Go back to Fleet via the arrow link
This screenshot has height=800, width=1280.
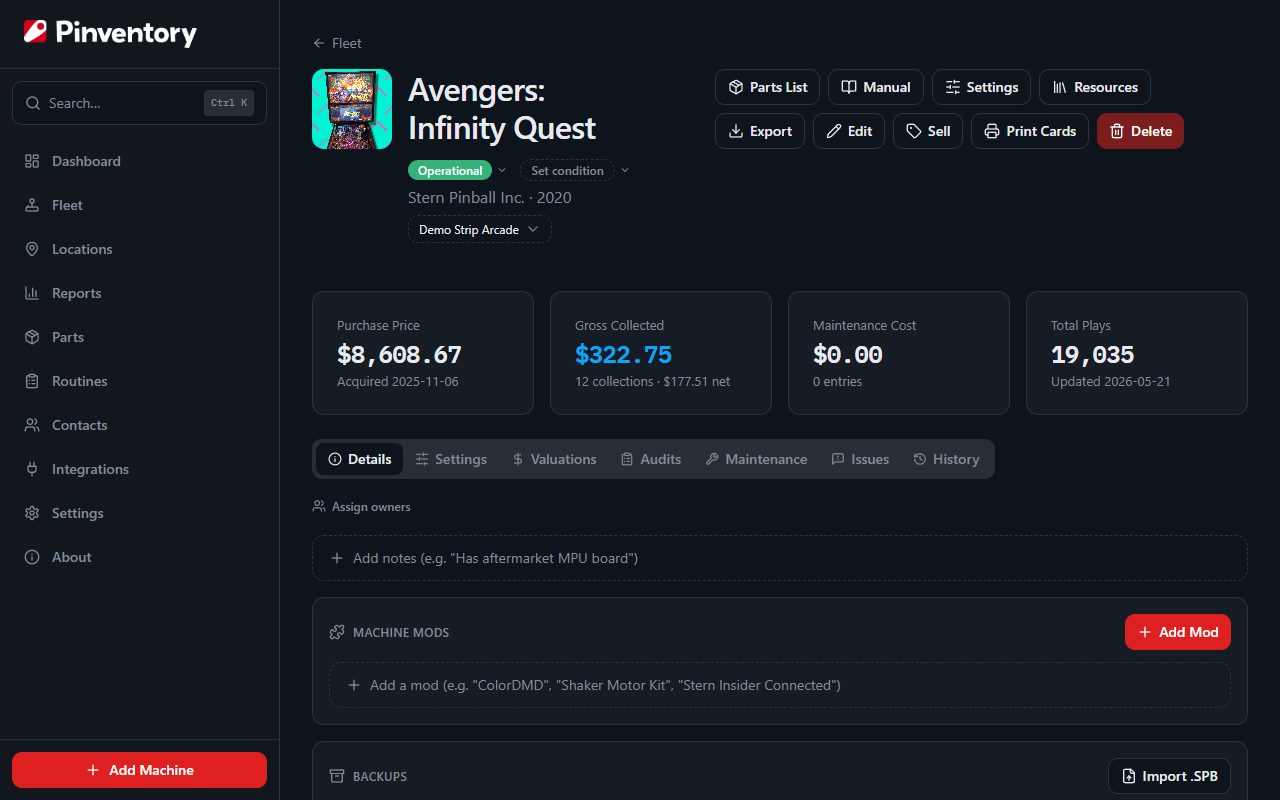coord(337,43)
